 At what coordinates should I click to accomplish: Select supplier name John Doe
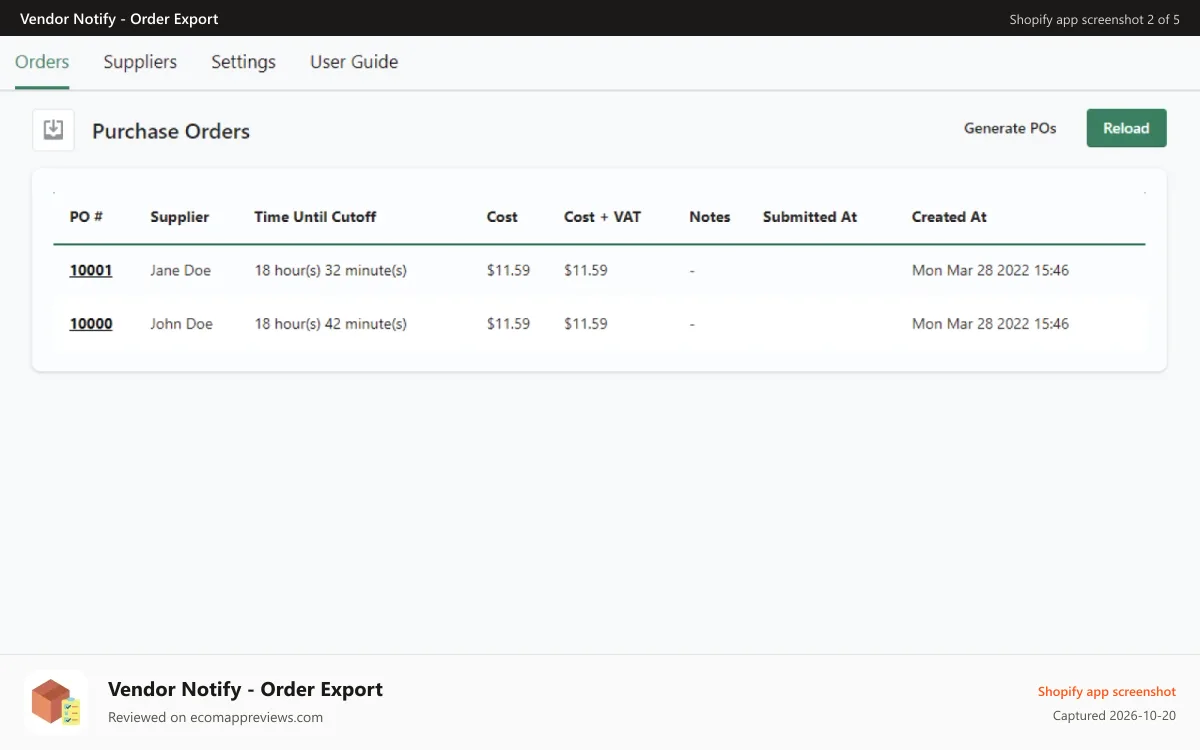coord(182,324)
